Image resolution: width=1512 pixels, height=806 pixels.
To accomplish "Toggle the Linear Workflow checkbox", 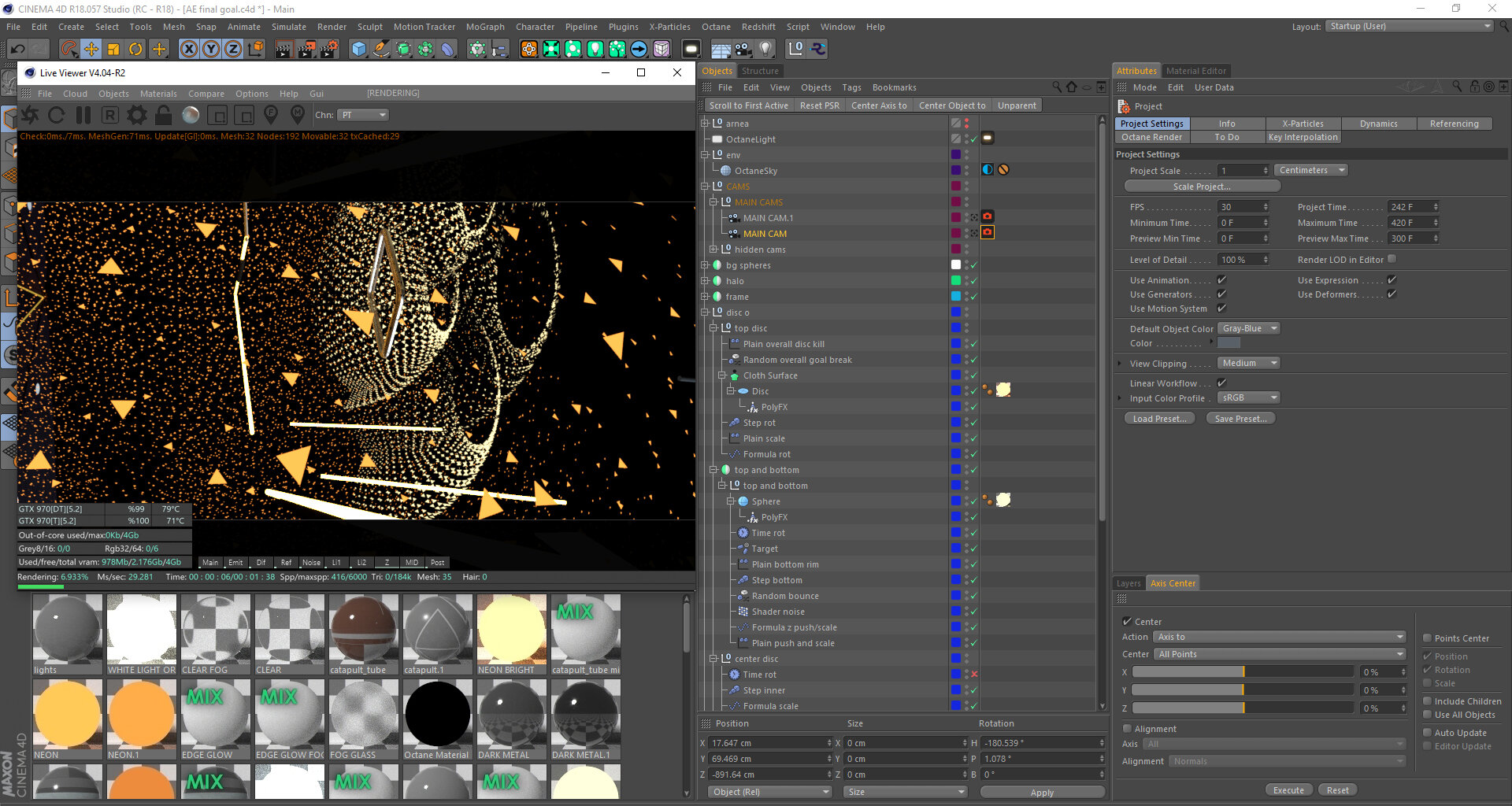I will pyautogui.click(x=1221, y=383).
